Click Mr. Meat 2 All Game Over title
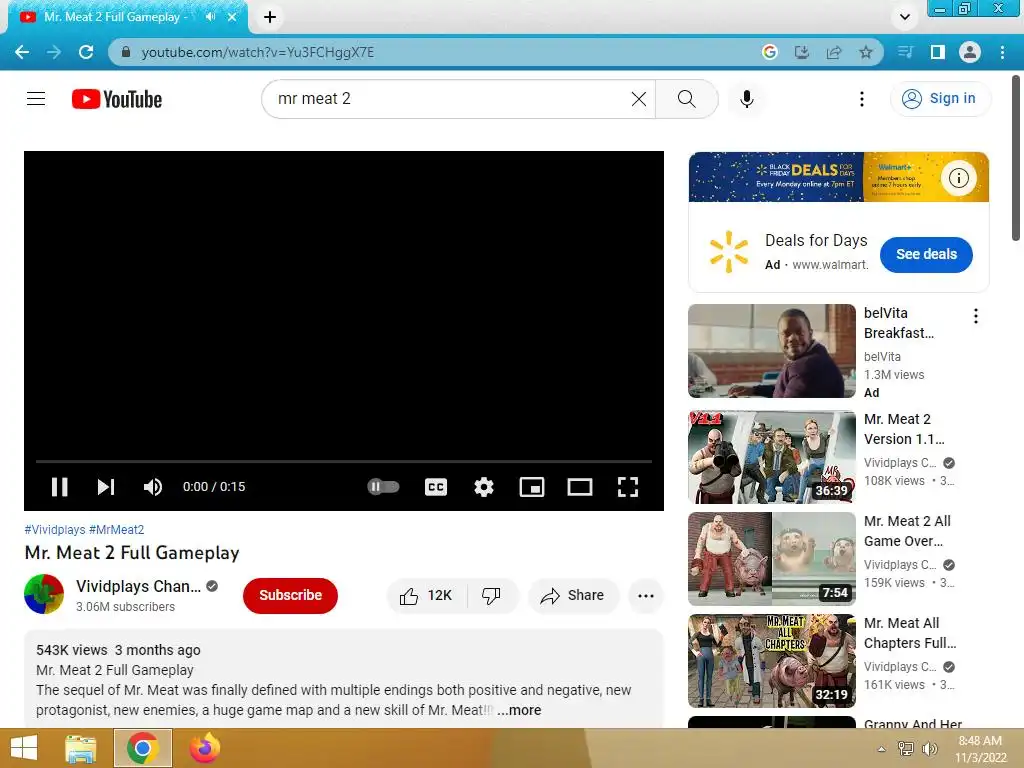 pyautogui.click(x=907, y=531)
